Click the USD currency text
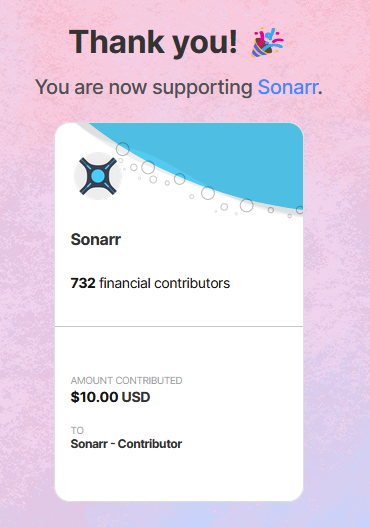 pos(136,397)
